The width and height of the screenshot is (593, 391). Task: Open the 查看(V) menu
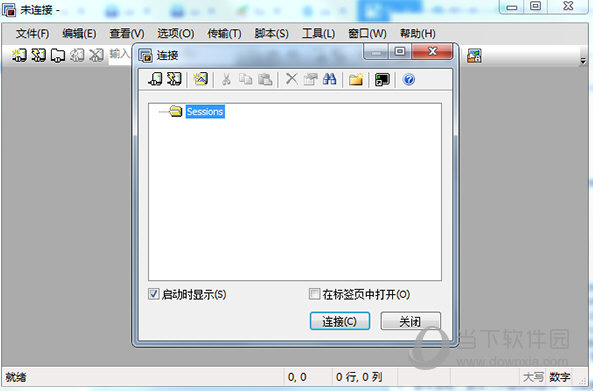[127, 34]
